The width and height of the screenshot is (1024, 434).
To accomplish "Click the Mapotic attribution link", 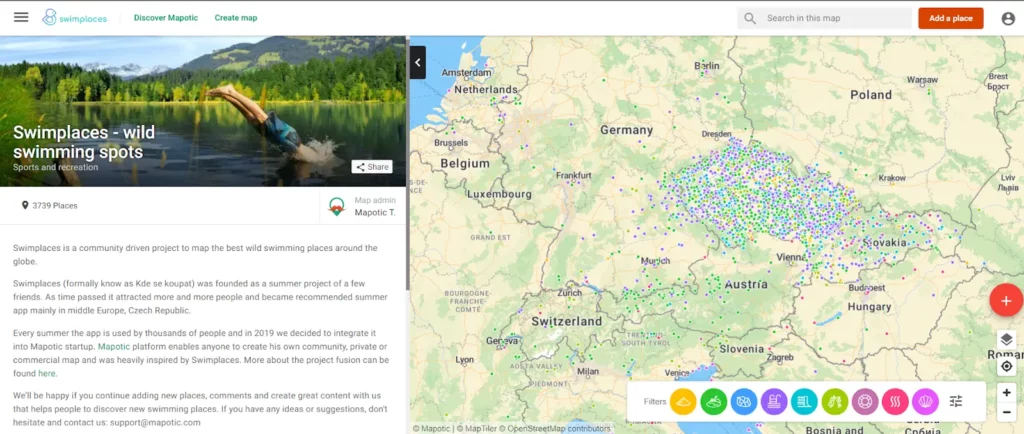I will [x=434, y=429].
